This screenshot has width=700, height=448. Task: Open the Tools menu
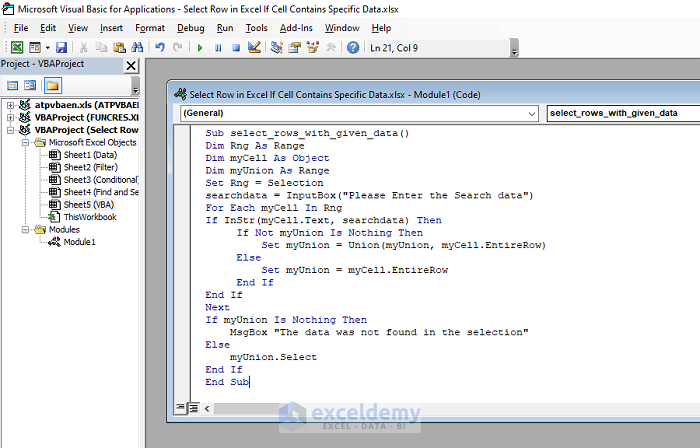pos(256,28)
